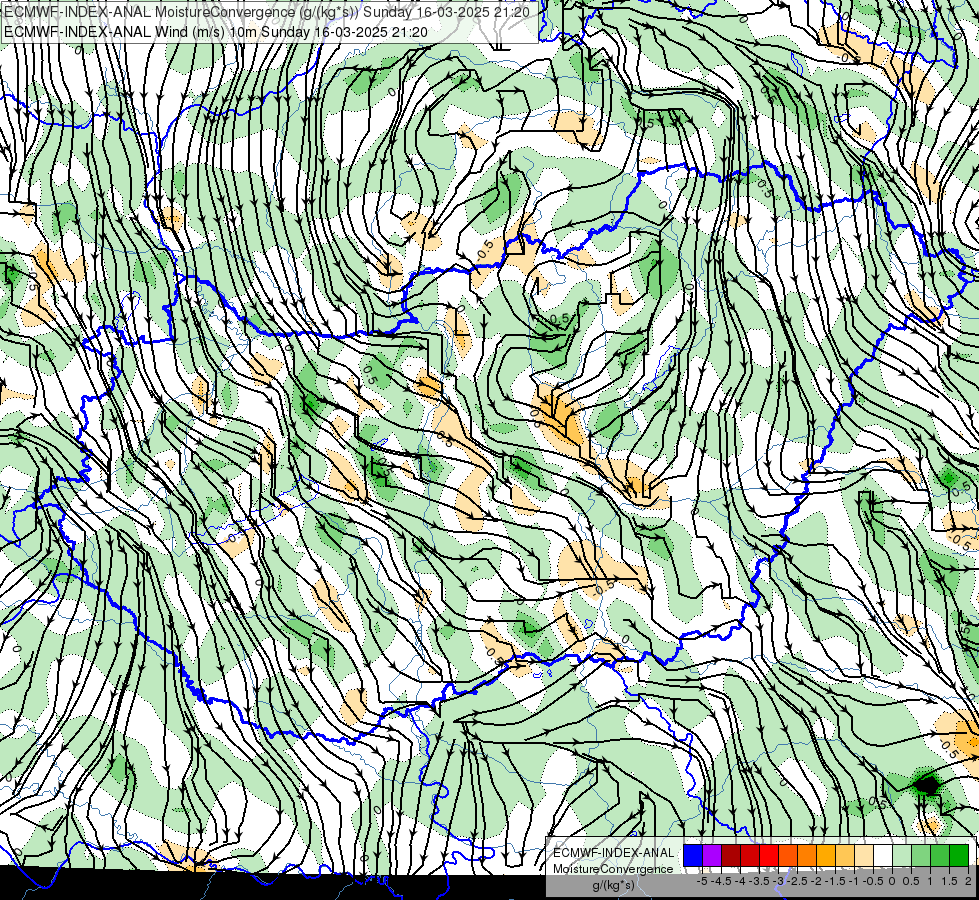Click the darkest green legend swatch

click(x=959, y=855)
